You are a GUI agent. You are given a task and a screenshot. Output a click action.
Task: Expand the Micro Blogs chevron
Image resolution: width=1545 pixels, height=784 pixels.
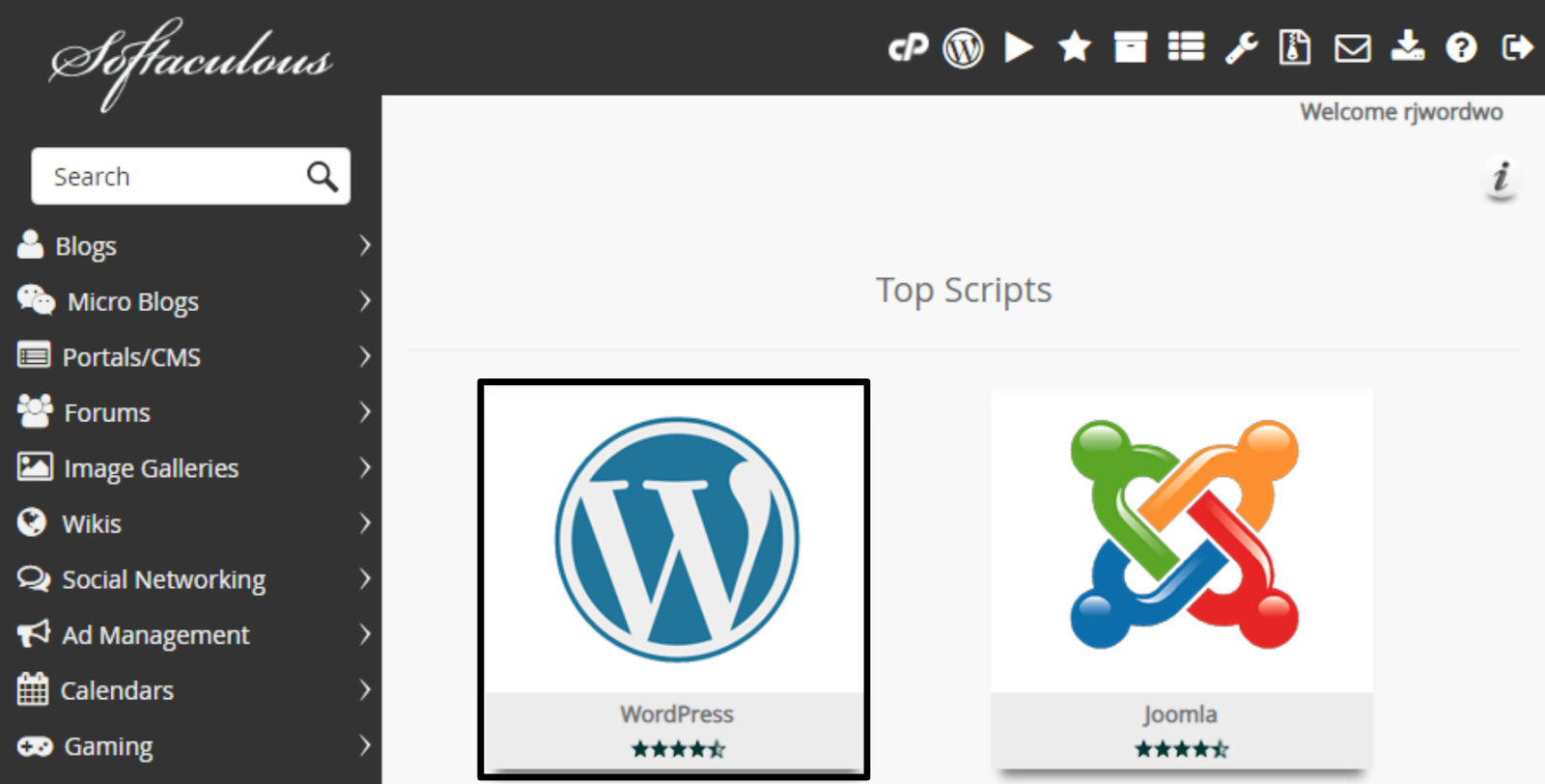click(x=364, y=300)
